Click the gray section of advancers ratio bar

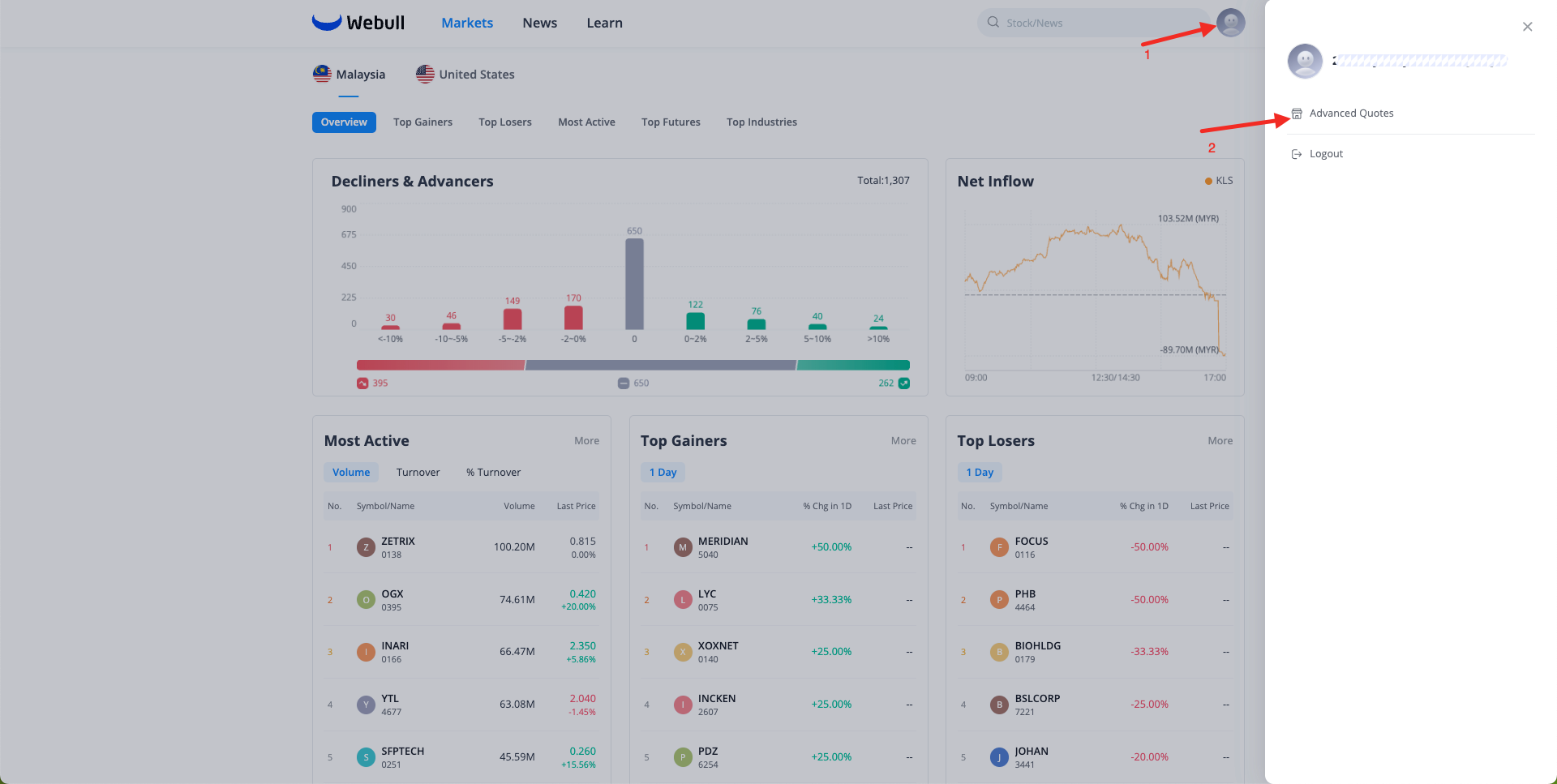(661, 366)
